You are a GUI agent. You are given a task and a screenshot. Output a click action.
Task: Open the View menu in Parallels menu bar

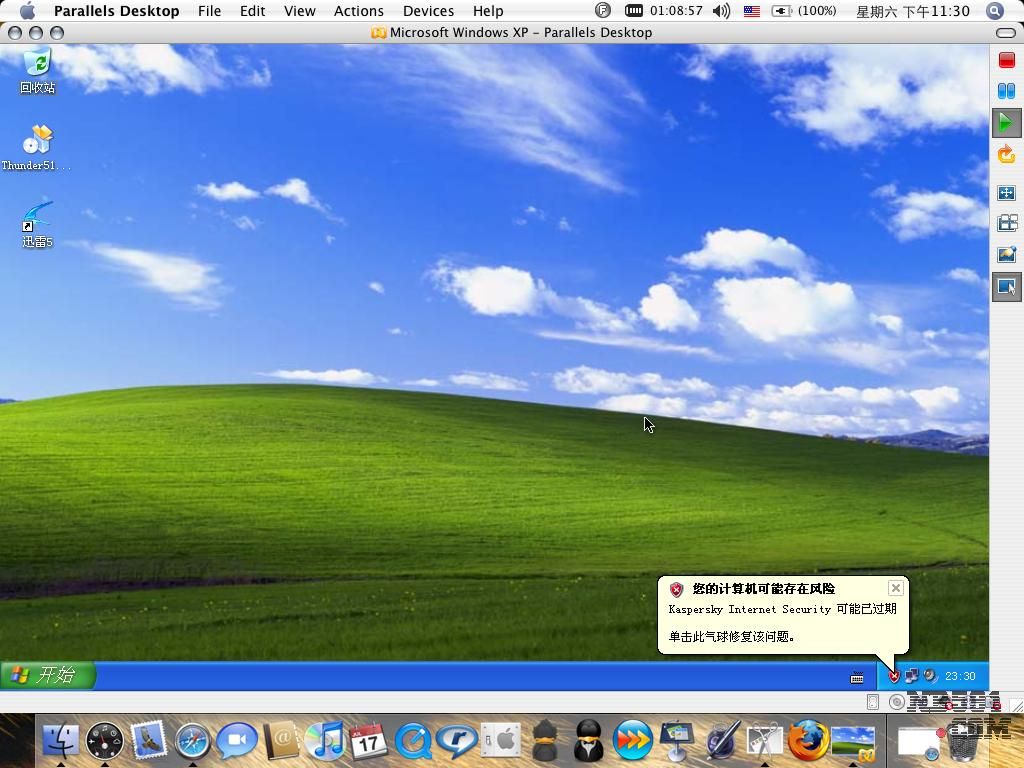click(x=299, y=11)
